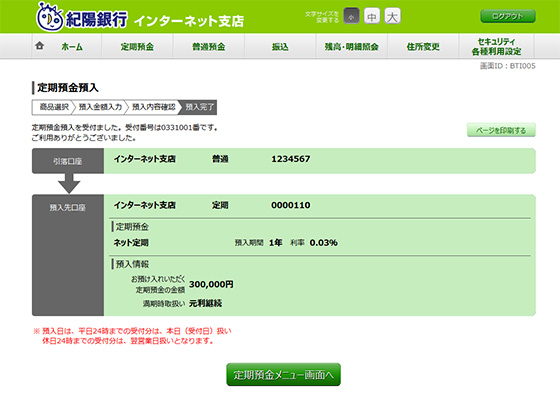Click account number 1234567
The image size is (560, 396).
(291, 159)
